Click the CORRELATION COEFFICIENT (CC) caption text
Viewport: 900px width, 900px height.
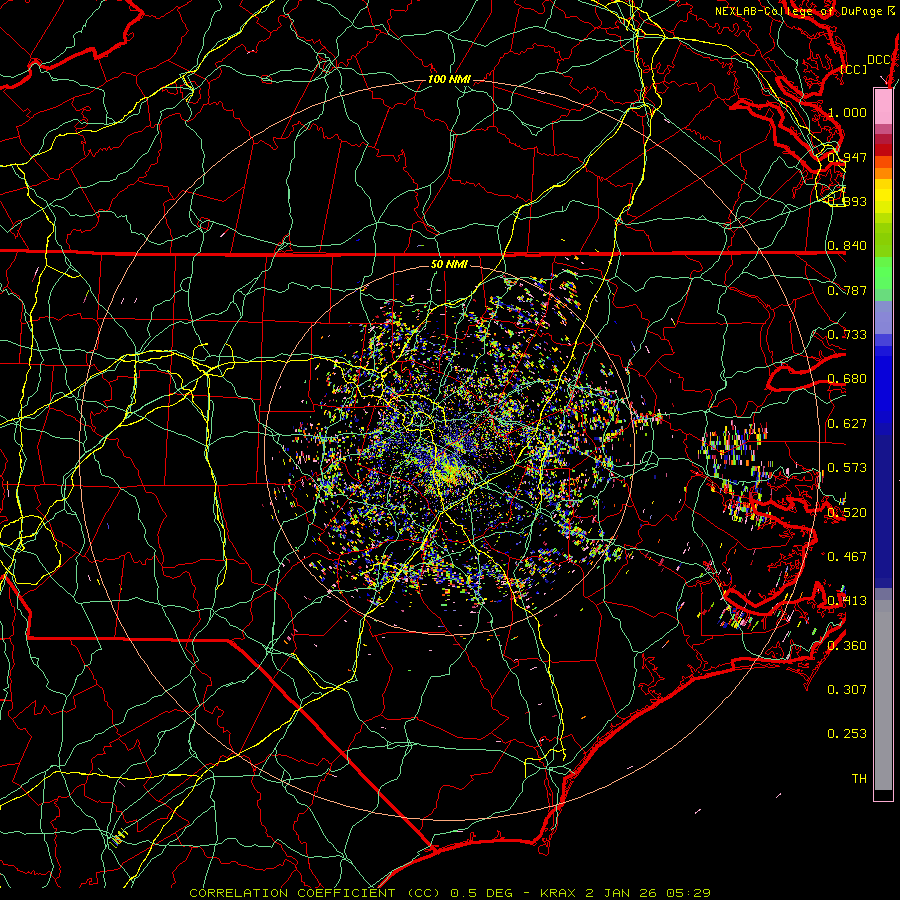coord(315,893)
